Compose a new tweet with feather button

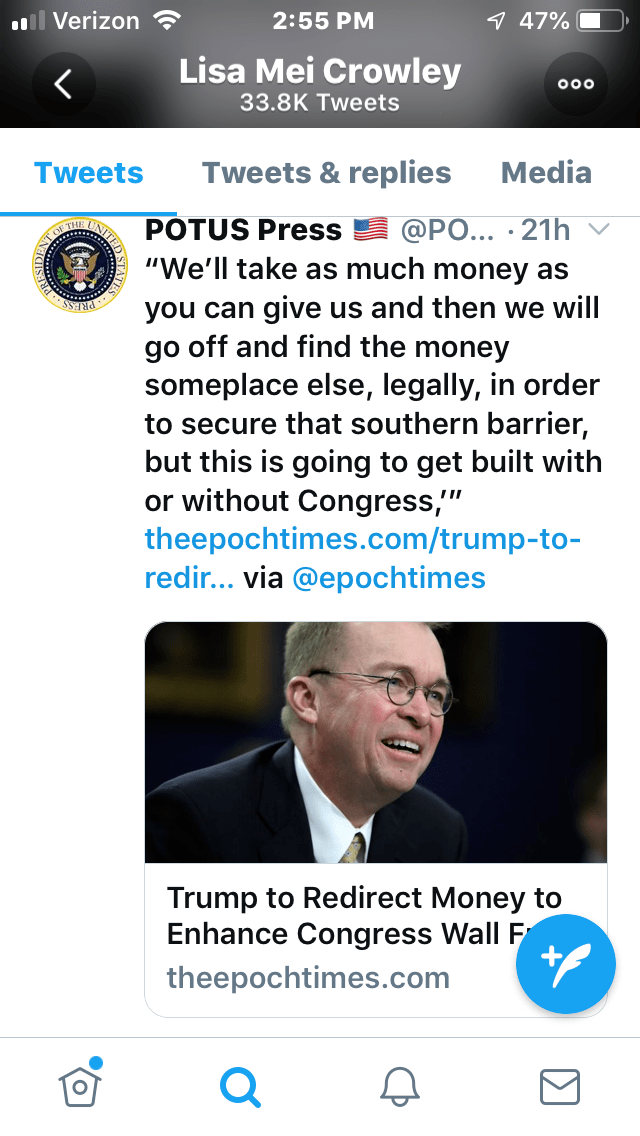point(565,964)
